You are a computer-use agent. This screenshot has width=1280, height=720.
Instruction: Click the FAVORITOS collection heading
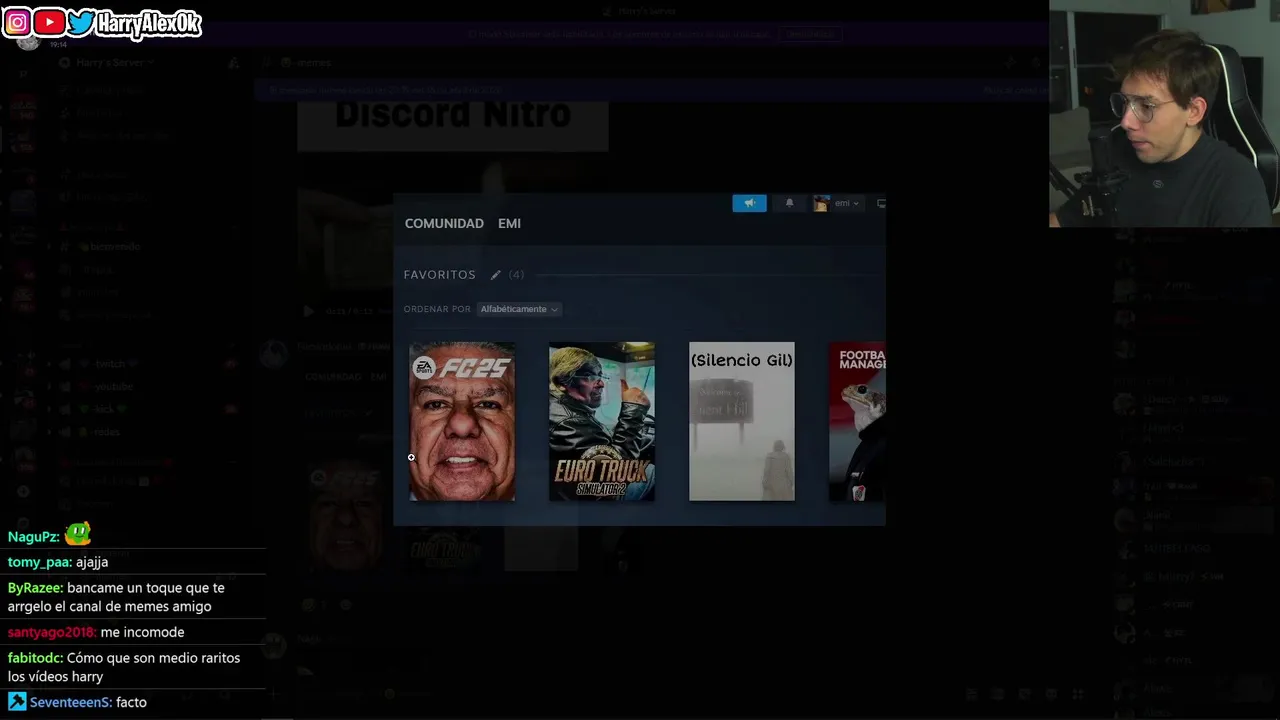(x=439, y=274)
